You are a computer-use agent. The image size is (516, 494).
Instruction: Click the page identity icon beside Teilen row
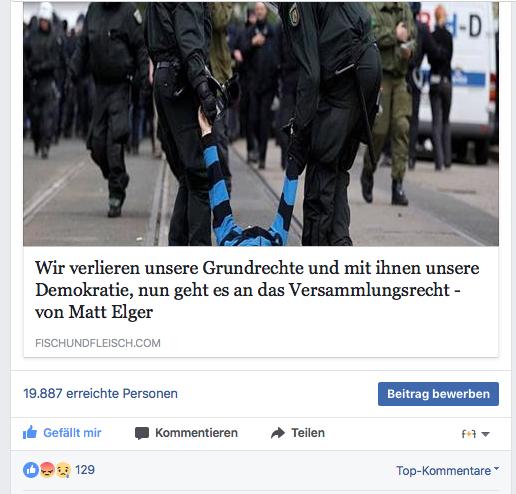[x=469, y=434]
